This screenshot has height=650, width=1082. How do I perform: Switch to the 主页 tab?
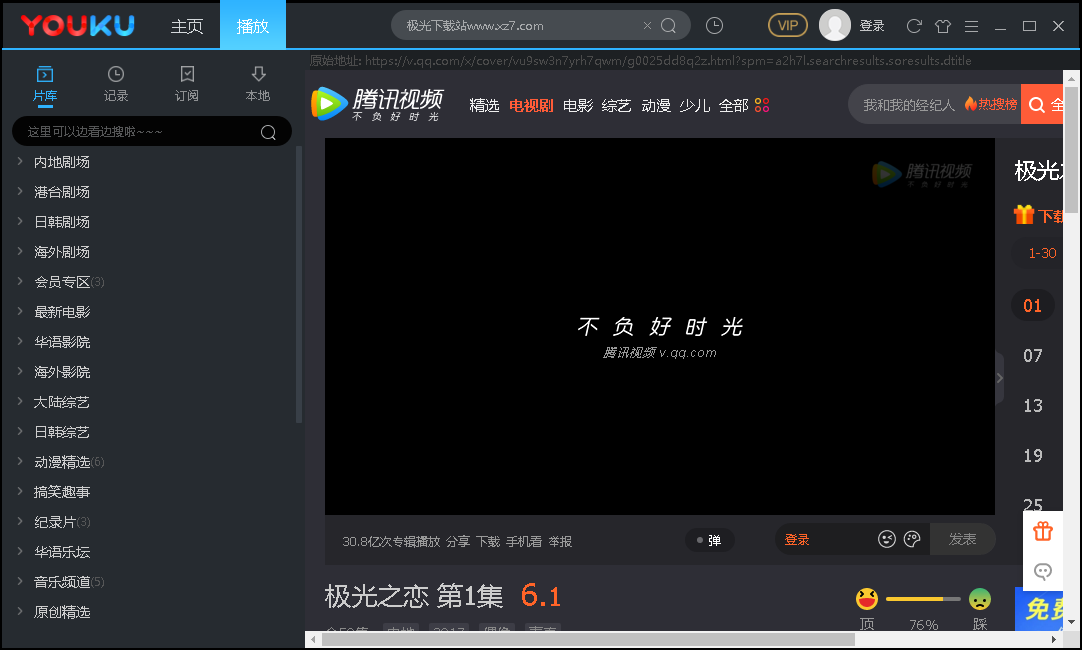(x=186, y=26)
